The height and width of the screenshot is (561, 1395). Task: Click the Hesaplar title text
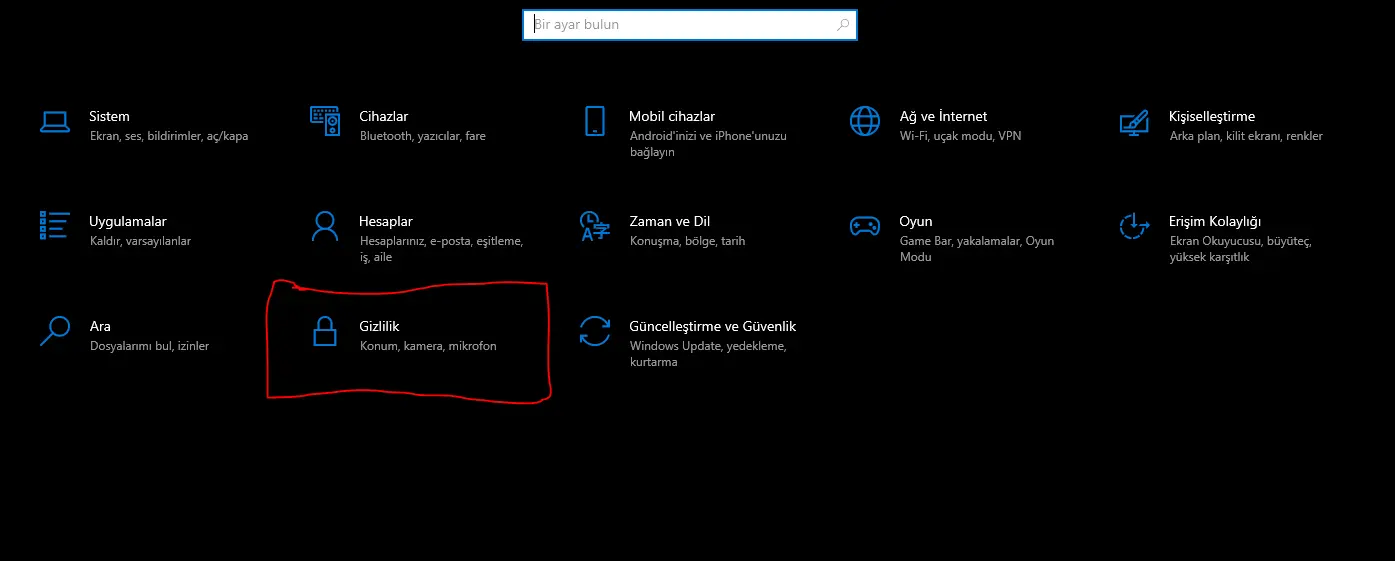pos(386,221)
